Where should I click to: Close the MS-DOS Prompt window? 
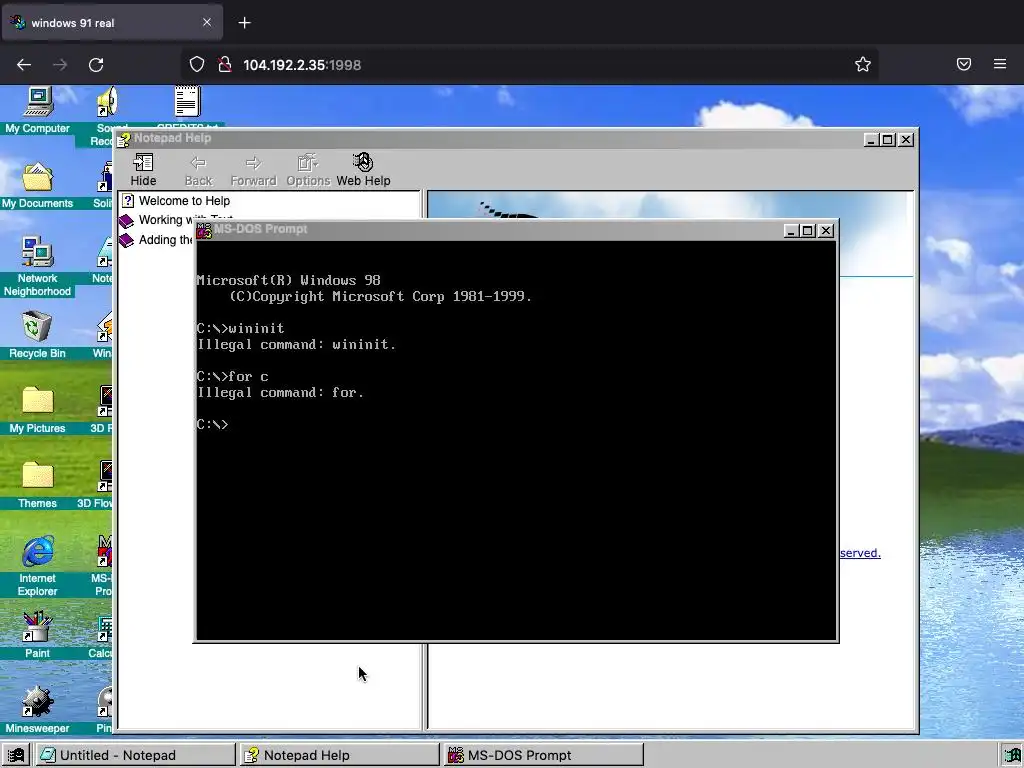click(826, 231)
